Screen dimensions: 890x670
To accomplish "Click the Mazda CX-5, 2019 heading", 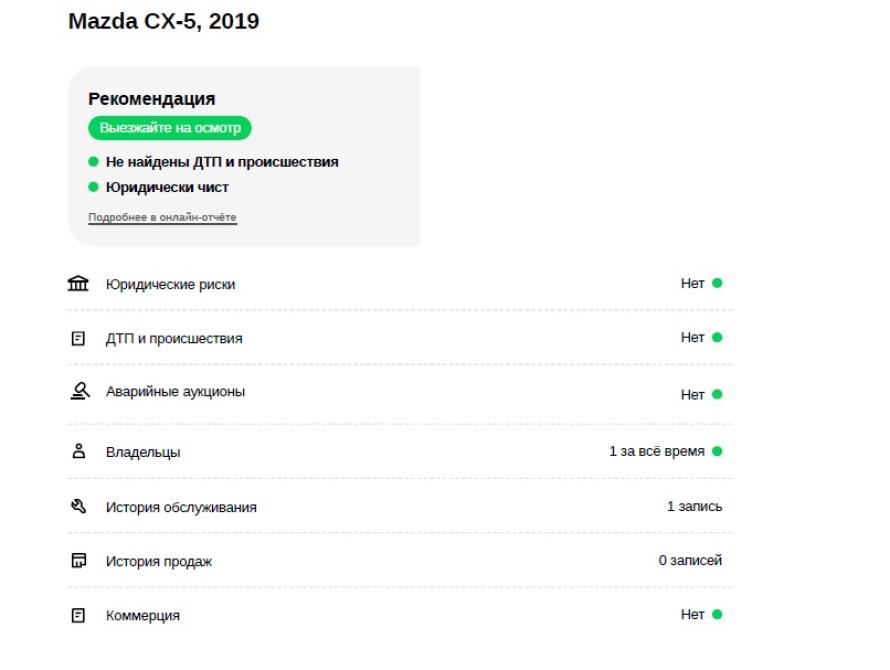I will click(x=163, y=22).
